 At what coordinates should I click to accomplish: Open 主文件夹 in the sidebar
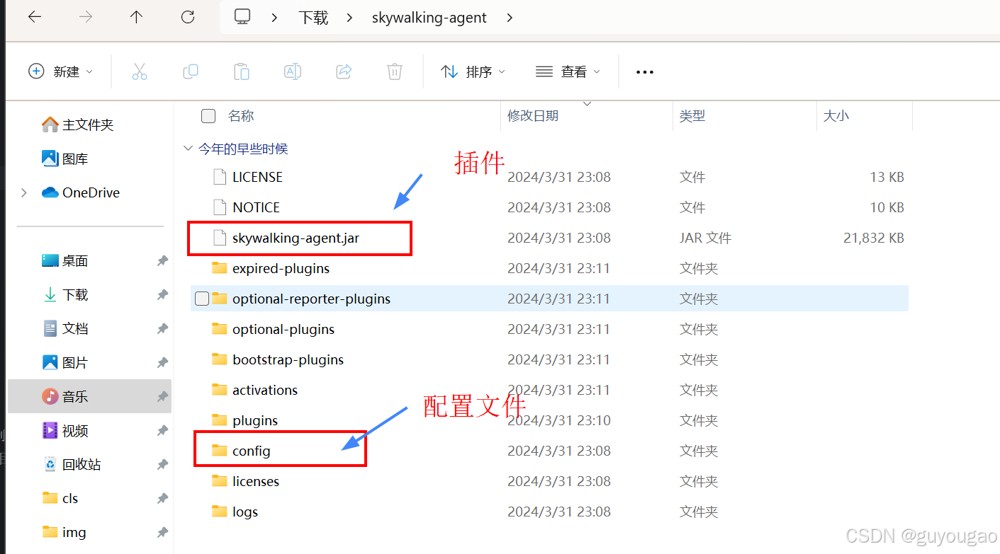coord(77,124)
